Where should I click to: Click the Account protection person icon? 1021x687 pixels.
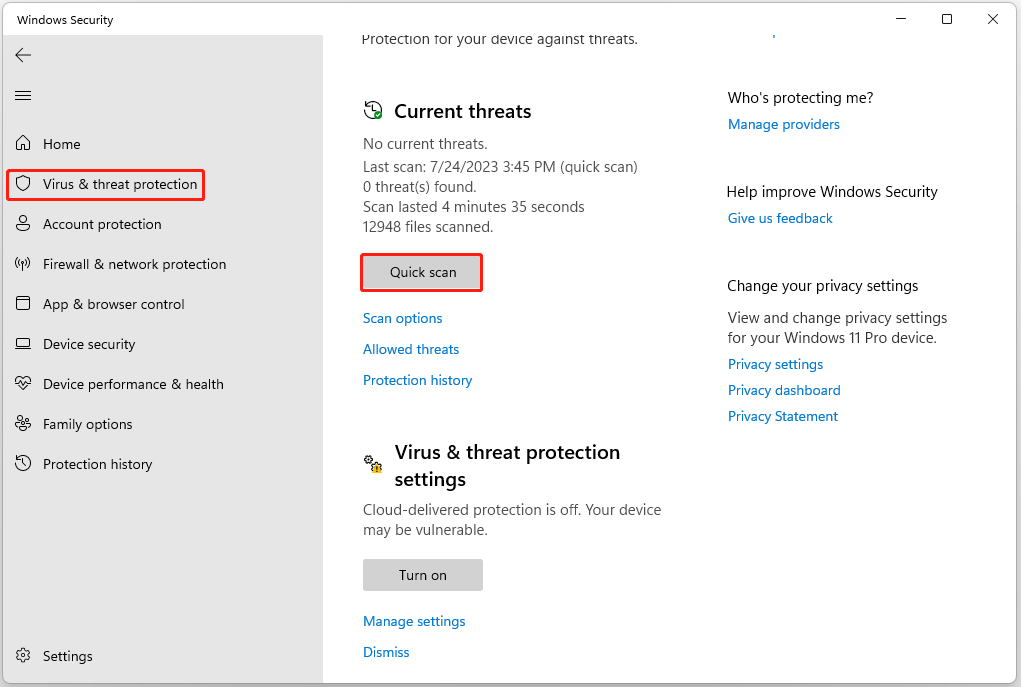coord(23,224)
